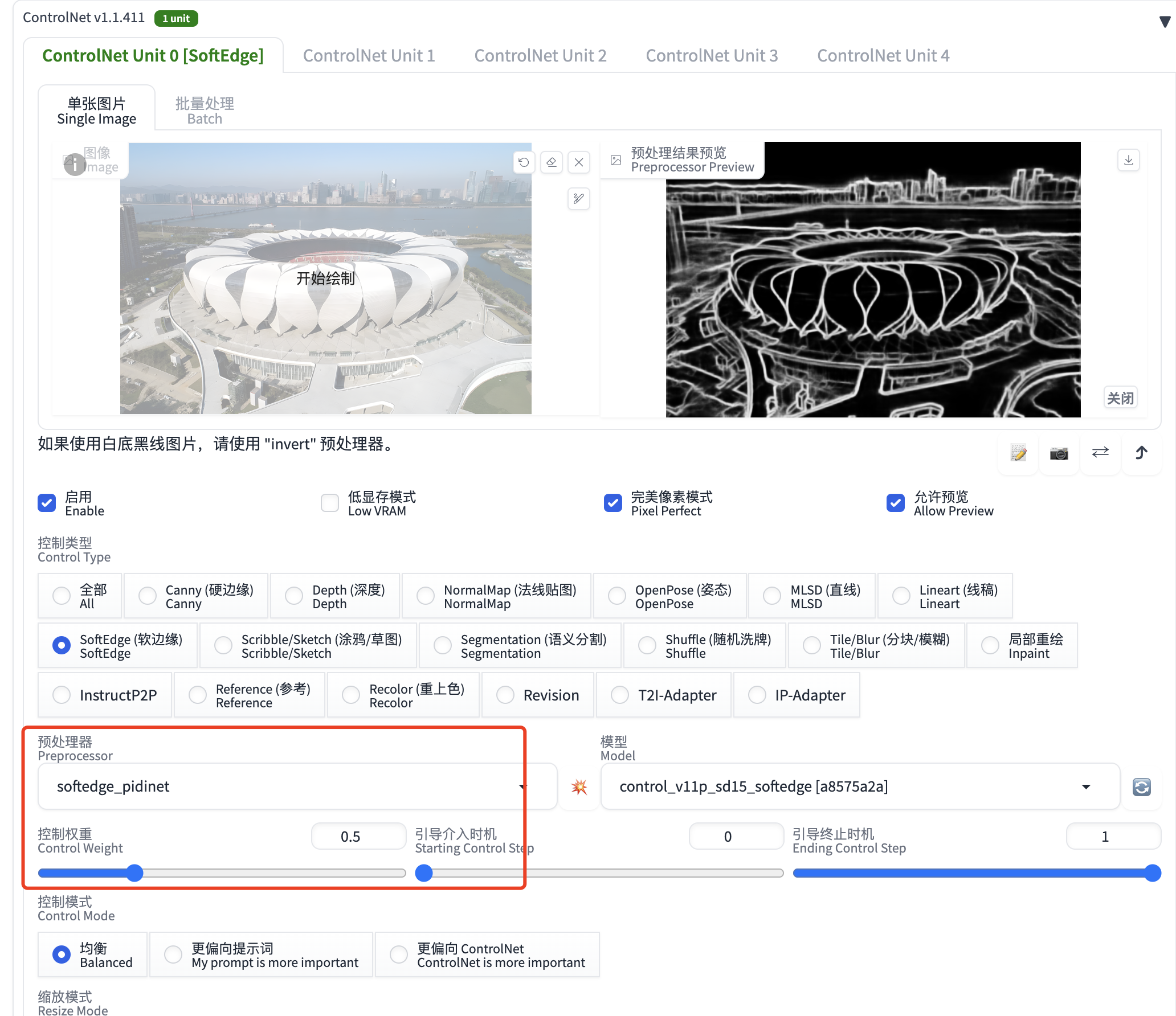The height and width of the screenshot is (1016, 1176).
Task: Select ControlNet is more important mode
Action: click(x=488, y=954)
